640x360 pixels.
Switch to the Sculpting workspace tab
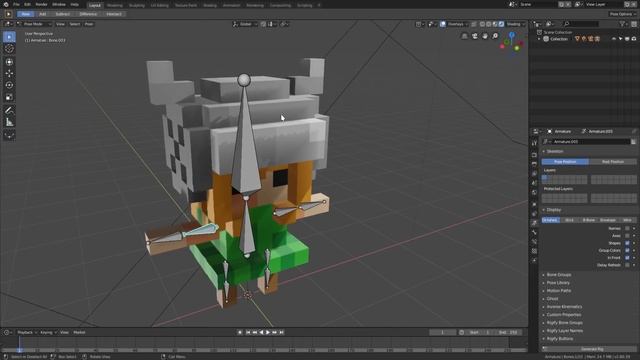click(137, 5)
